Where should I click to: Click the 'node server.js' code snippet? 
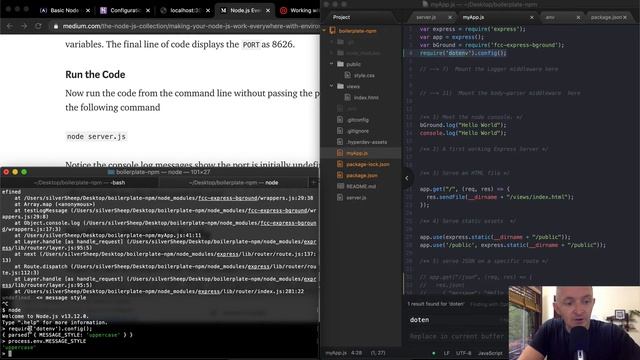(96, 137)
